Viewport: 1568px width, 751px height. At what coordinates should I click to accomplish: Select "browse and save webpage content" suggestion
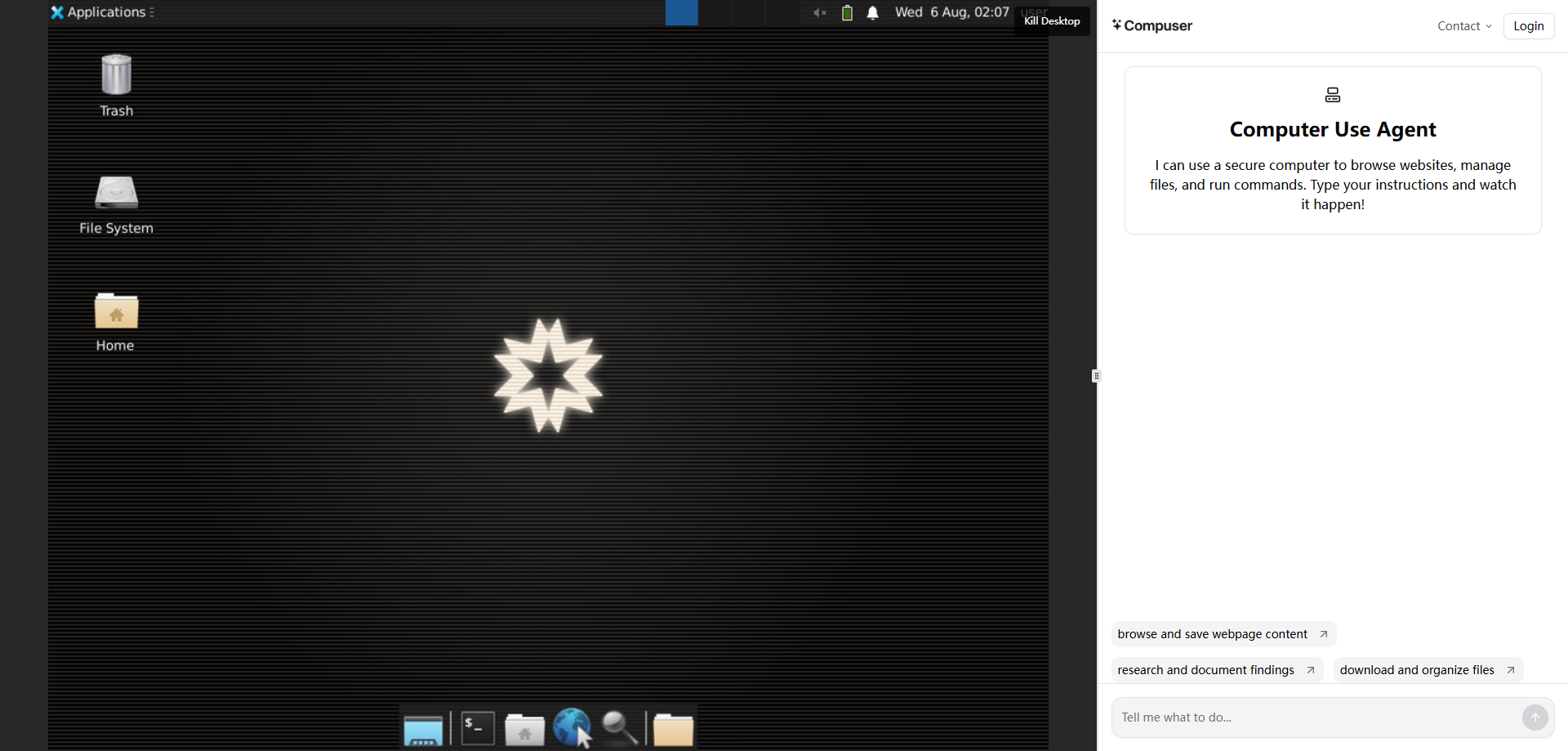1223,634
